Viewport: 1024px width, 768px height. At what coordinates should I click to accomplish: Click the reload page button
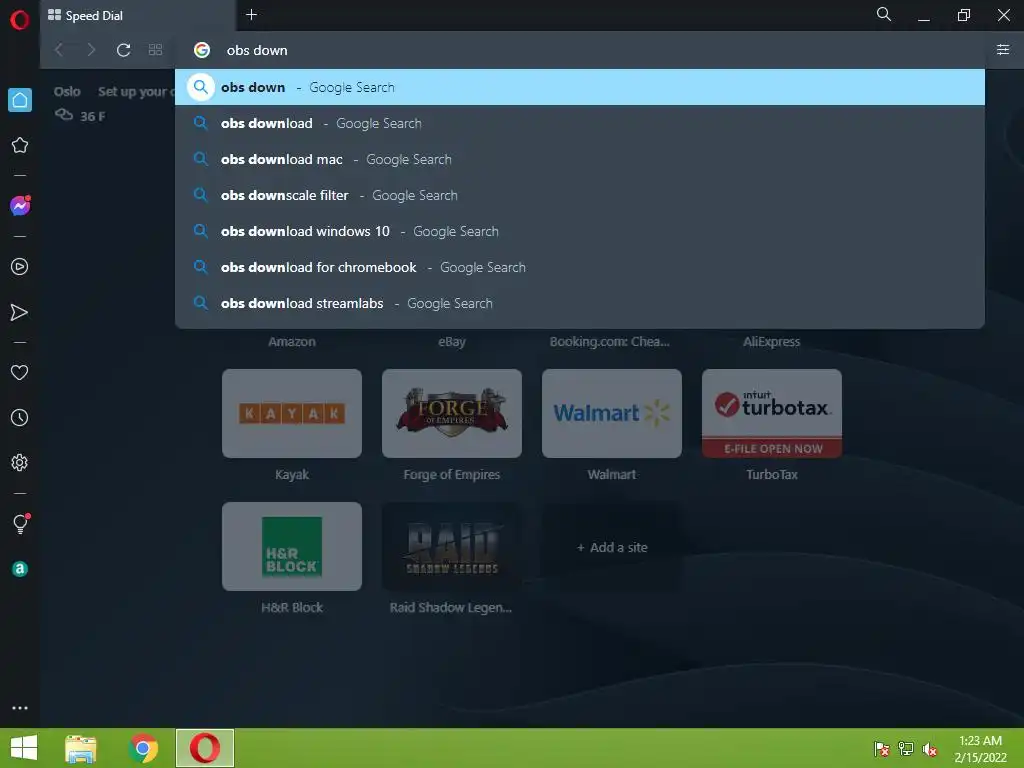coord(123,50)
